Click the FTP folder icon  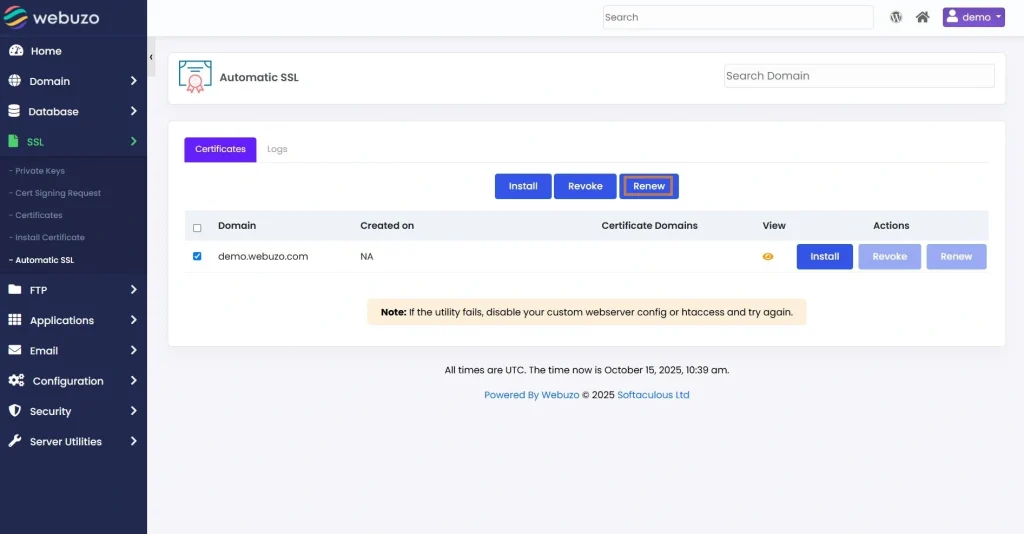pyautogui.click(x=14, y=289)
